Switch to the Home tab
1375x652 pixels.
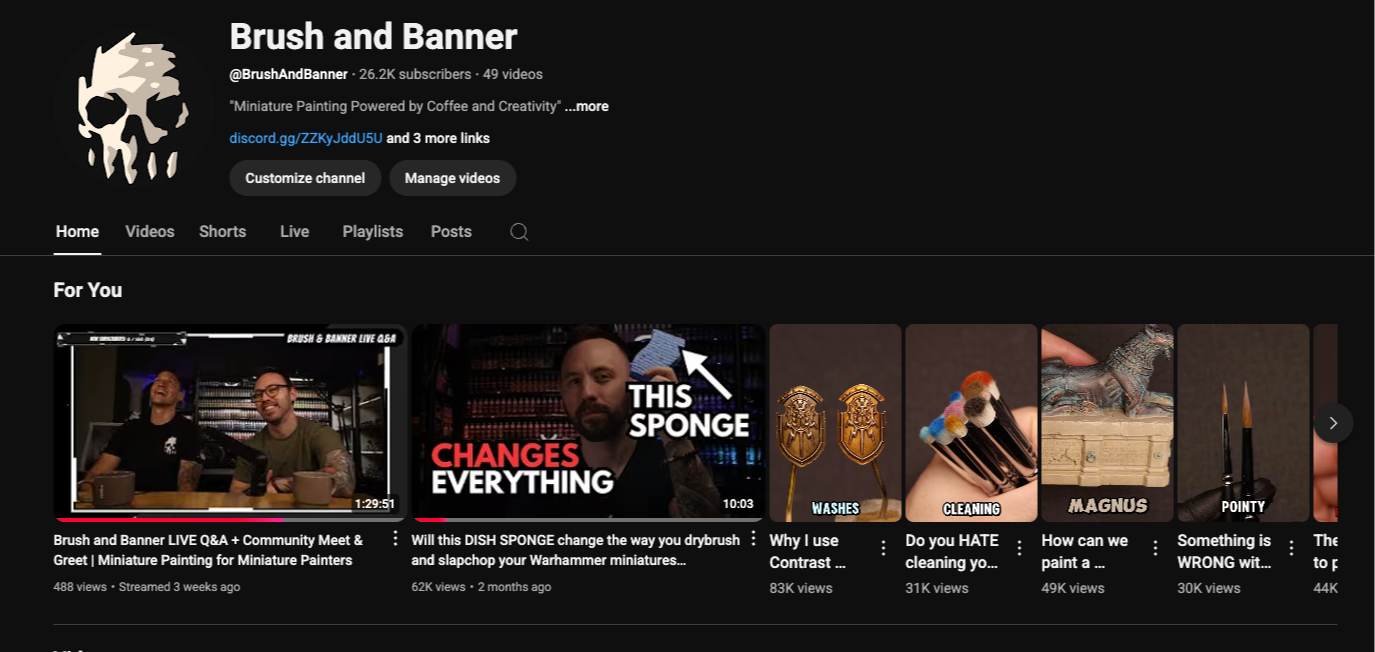click(x=77, y=231)
